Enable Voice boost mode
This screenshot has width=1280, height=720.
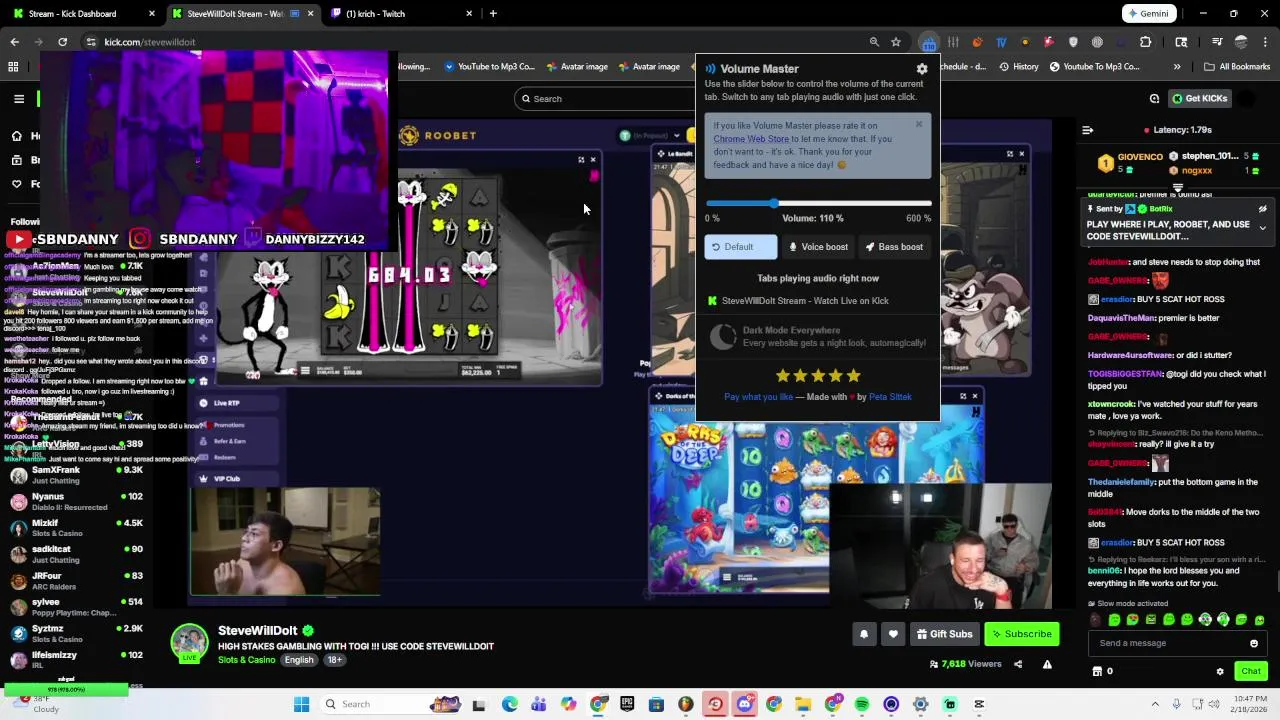point(818,247)
